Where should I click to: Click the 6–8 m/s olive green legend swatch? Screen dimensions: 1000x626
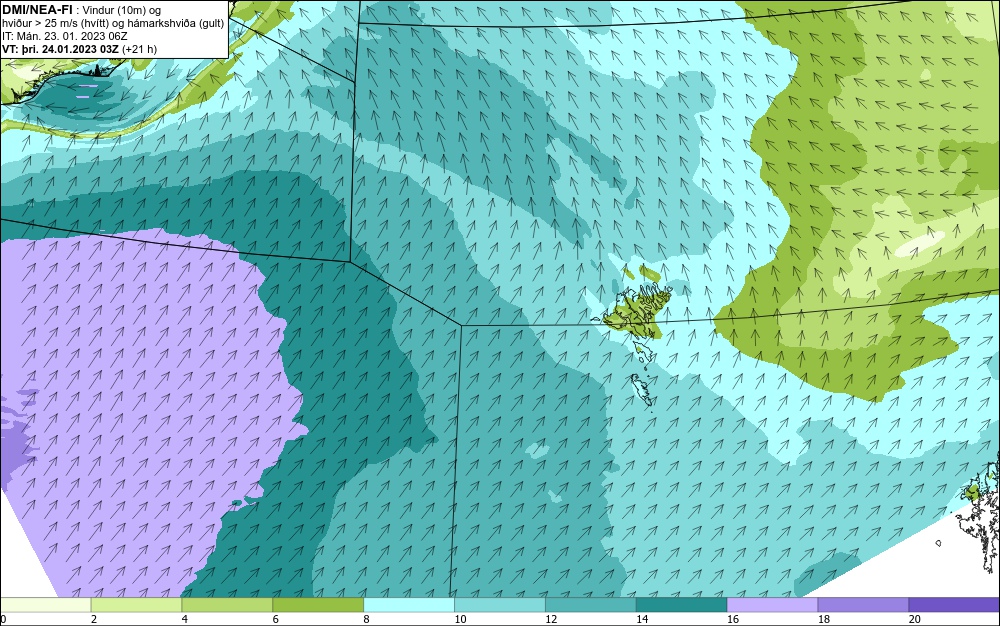318,605
